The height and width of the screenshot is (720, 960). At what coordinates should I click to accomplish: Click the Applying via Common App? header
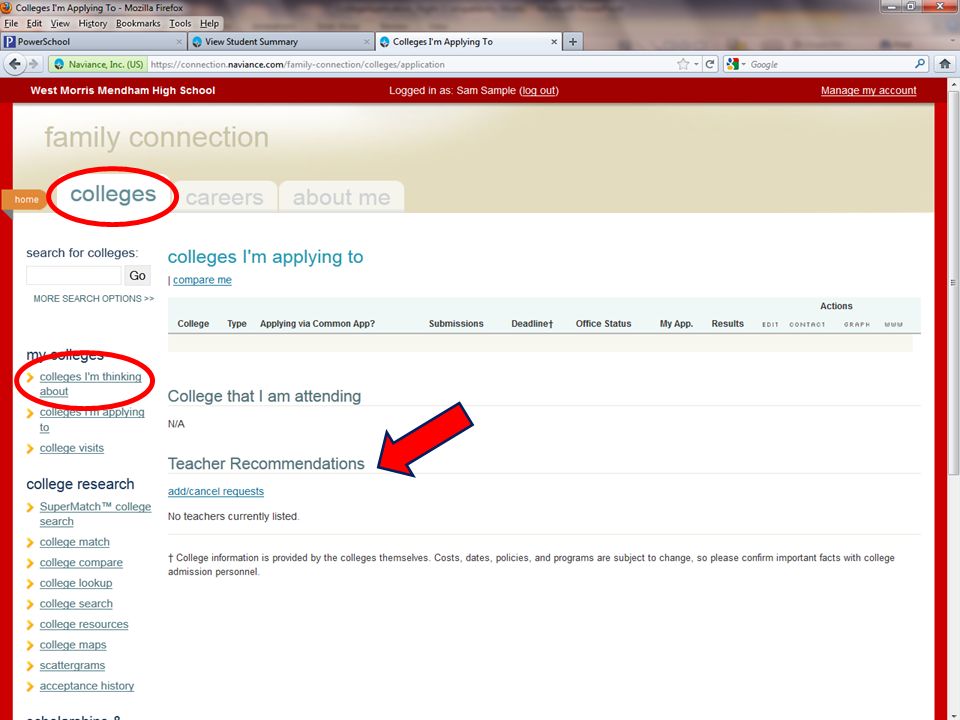point(317,324)
